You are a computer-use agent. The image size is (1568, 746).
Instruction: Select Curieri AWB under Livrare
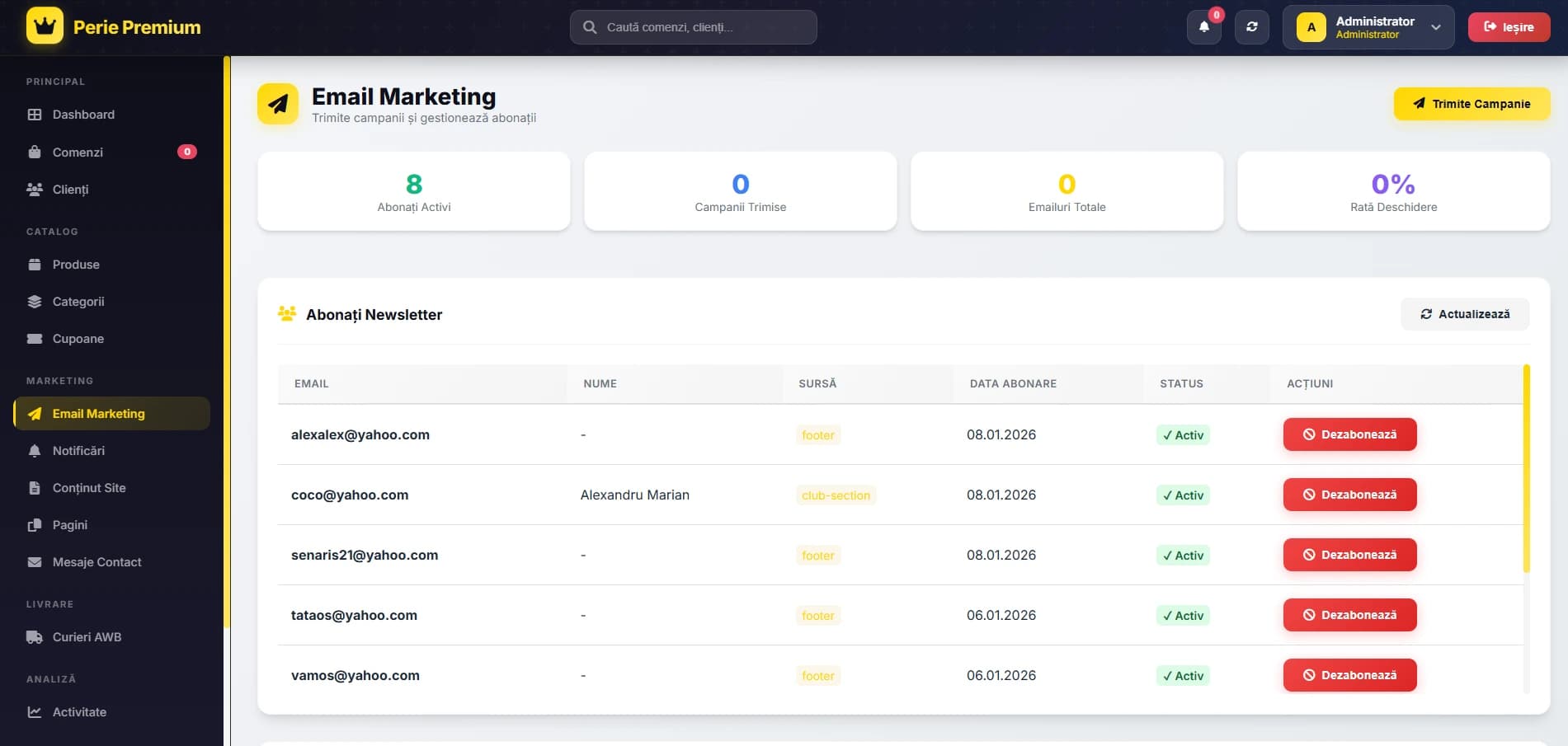click(x=87, y=636)
